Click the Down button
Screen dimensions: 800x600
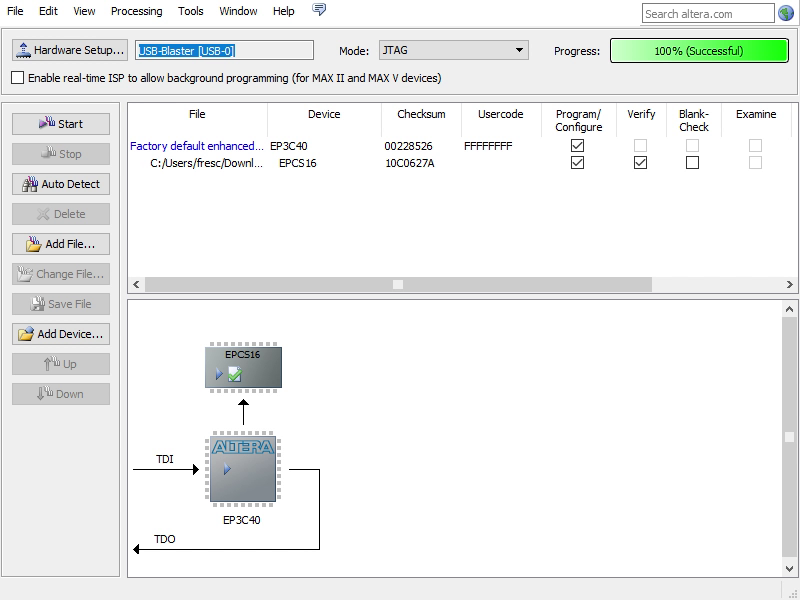click(61, 394)
